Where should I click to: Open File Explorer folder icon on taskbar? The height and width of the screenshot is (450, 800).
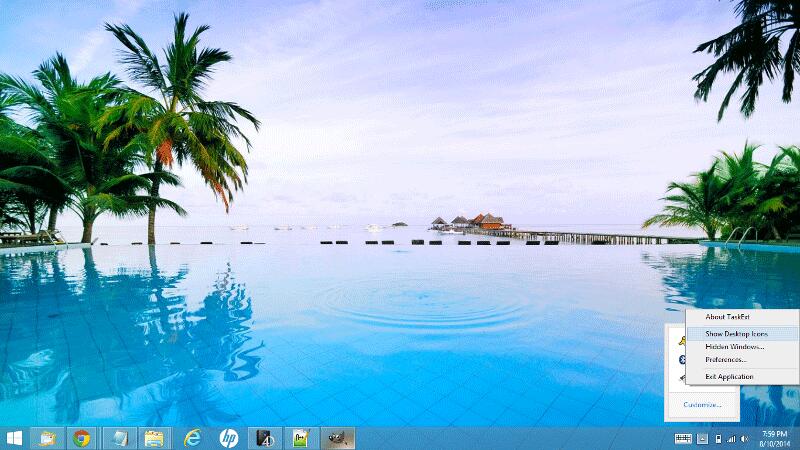[153, 438]
